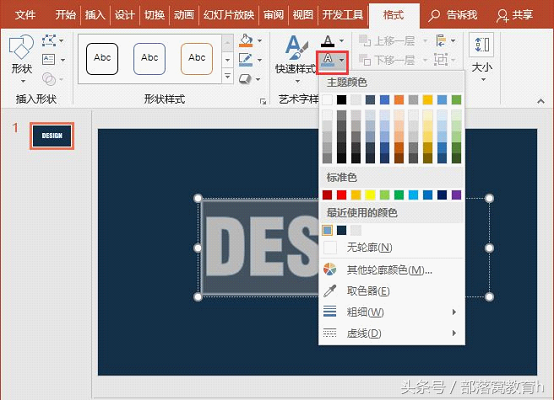The width and height of the screenshot is (554, 400).
Task: Open the Shapes gallery icon
Action: point(21,47)
